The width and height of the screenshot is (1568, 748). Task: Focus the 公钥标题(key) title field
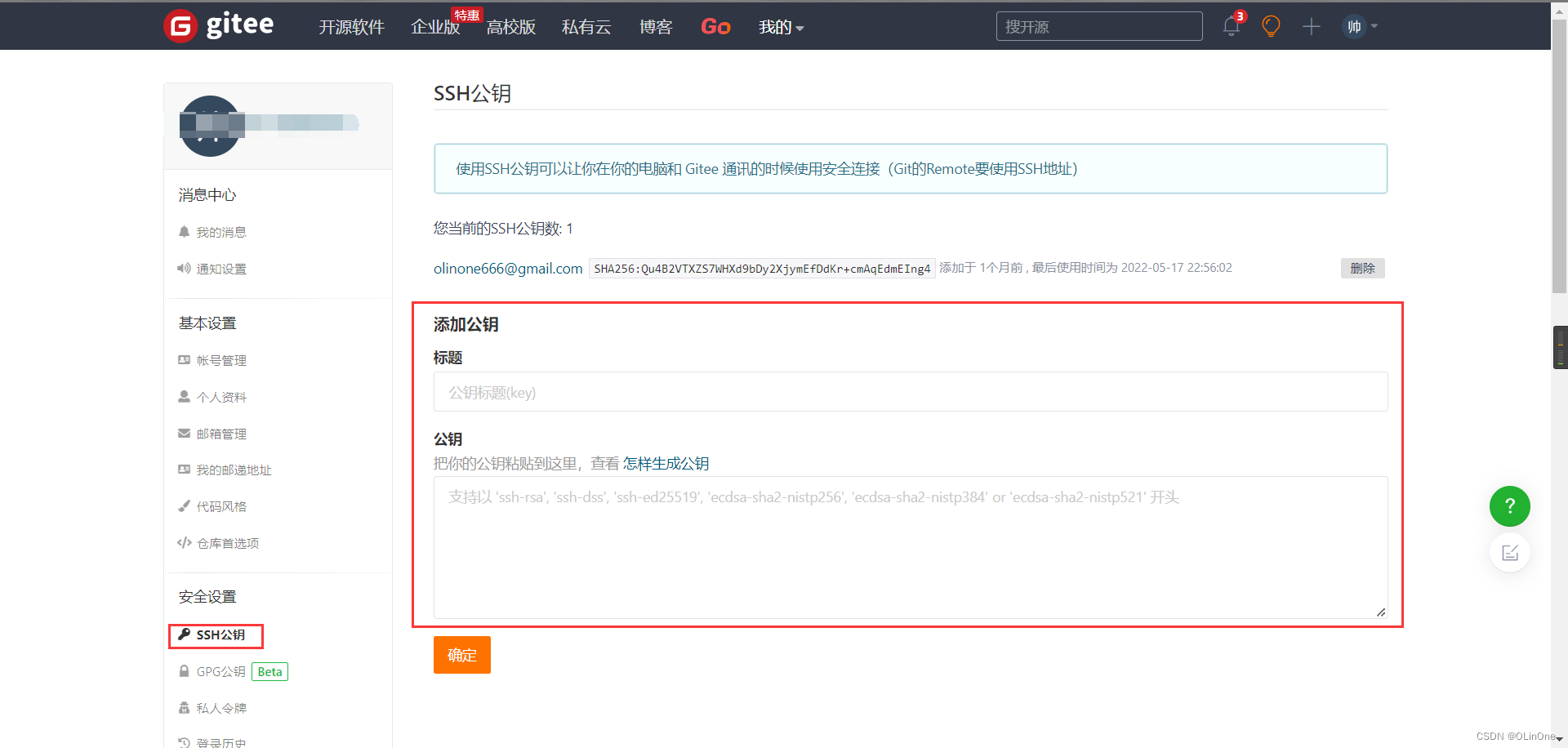click(x=911, y=392)
